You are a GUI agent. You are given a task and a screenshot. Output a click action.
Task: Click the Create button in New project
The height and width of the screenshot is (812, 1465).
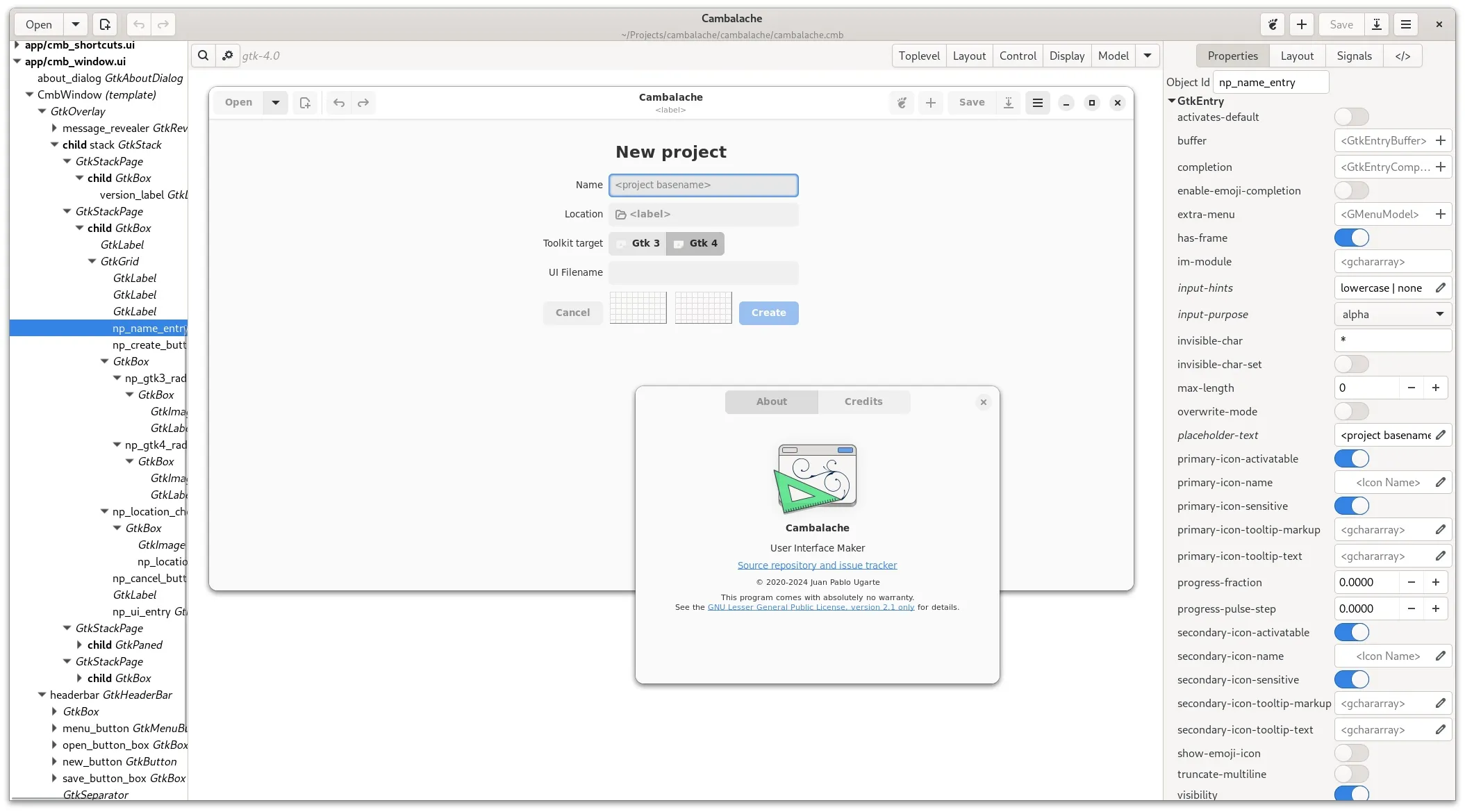768,313
